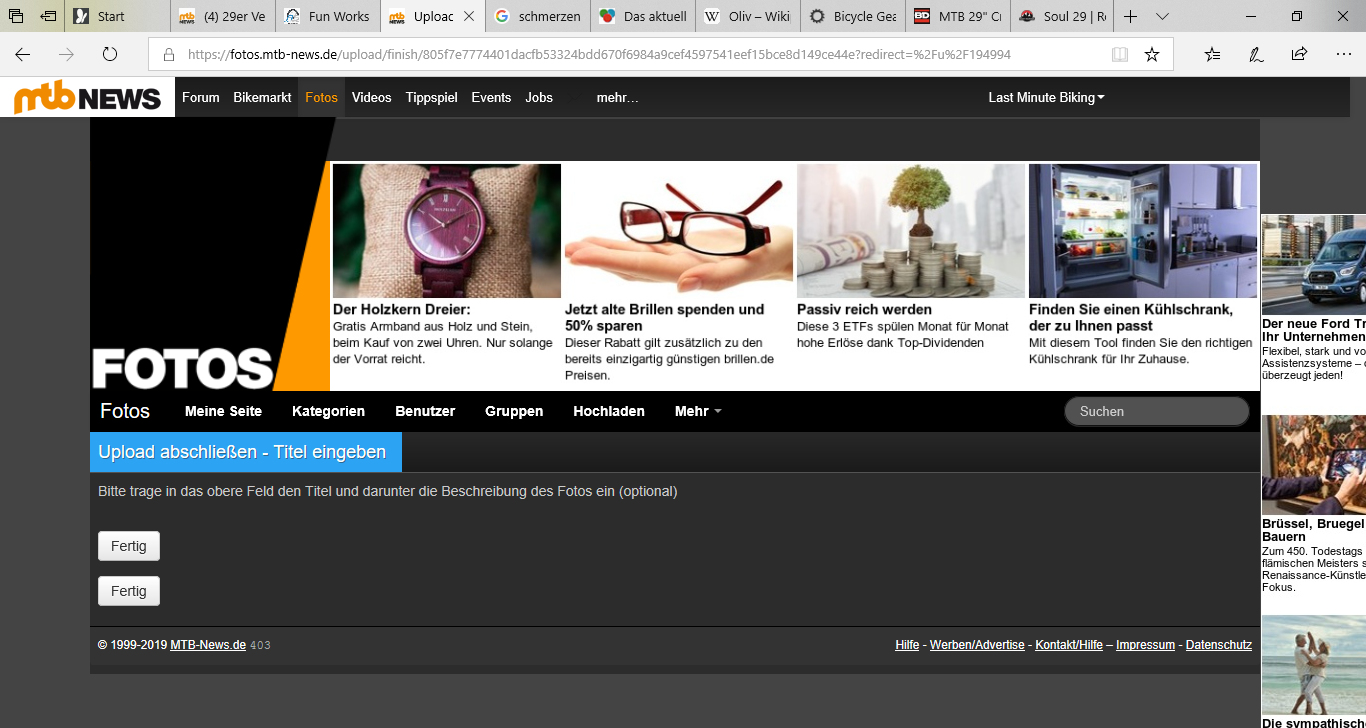Click the add notes pen icon
Viewport: 1366px width, 728px height.
click(x=1256, y=55)
